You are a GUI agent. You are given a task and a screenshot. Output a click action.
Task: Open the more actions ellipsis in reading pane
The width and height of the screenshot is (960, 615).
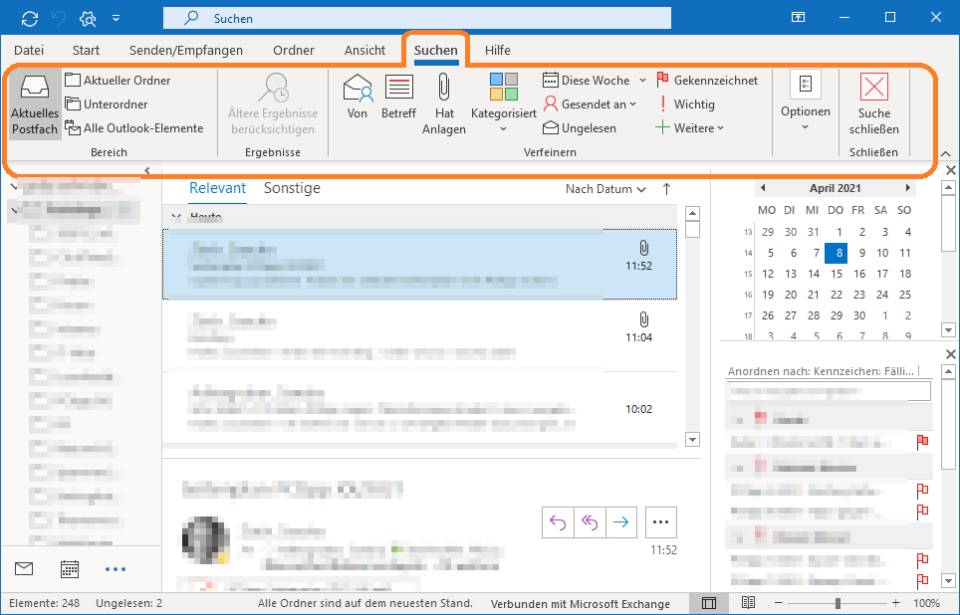pos(661,522)
